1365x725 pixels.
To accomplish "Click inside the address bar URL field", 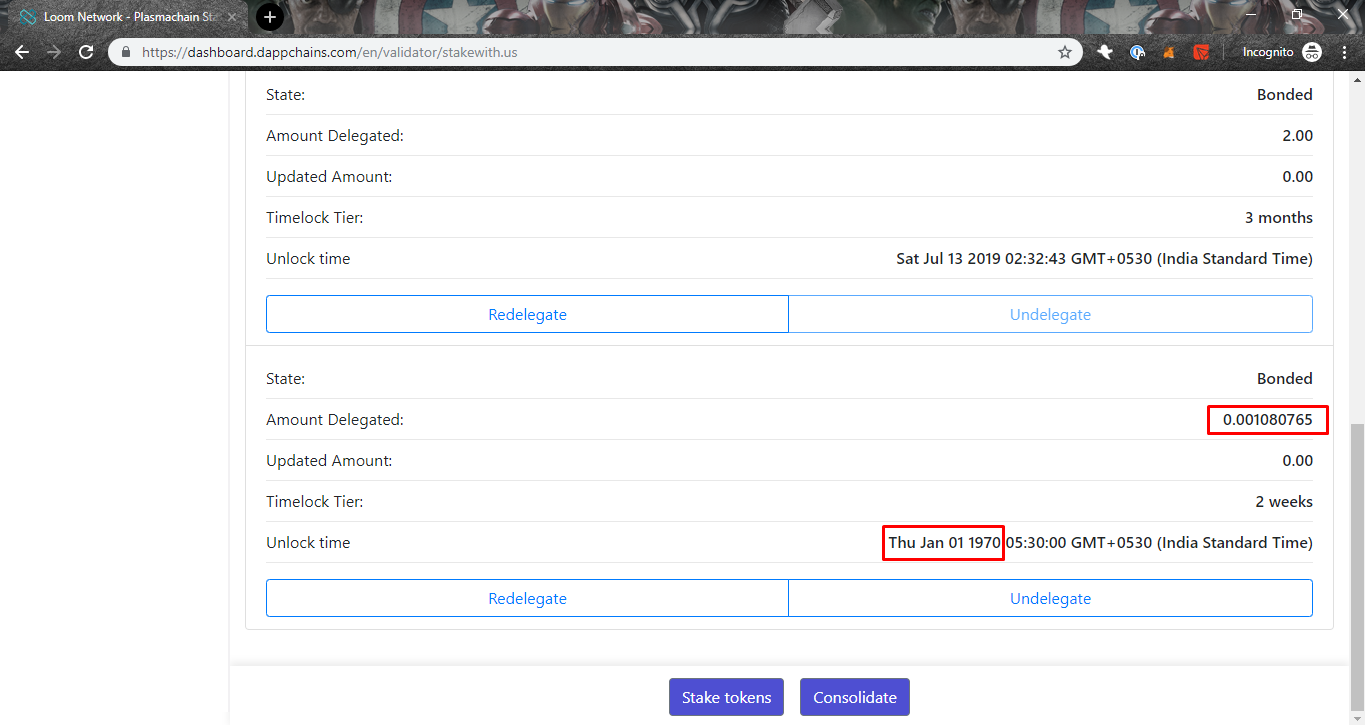I will (400, 51).
